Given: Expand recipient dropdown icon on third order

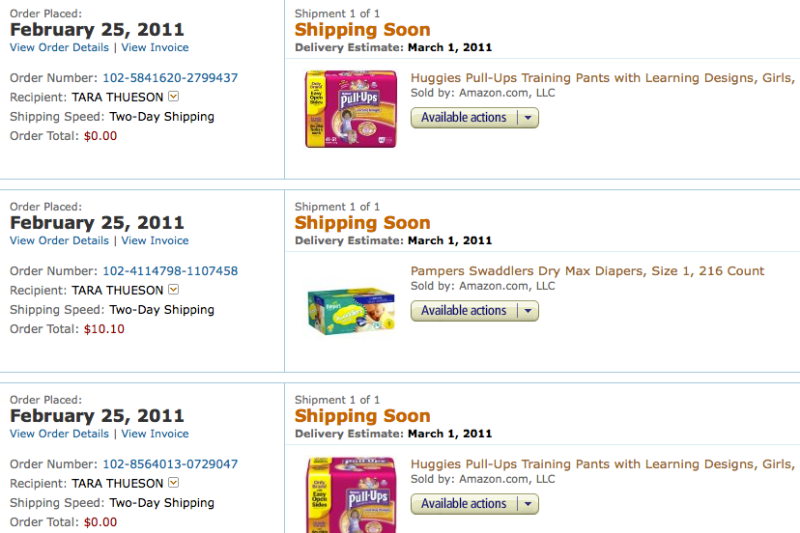Looking at the screenshot, I should (173, 482).
